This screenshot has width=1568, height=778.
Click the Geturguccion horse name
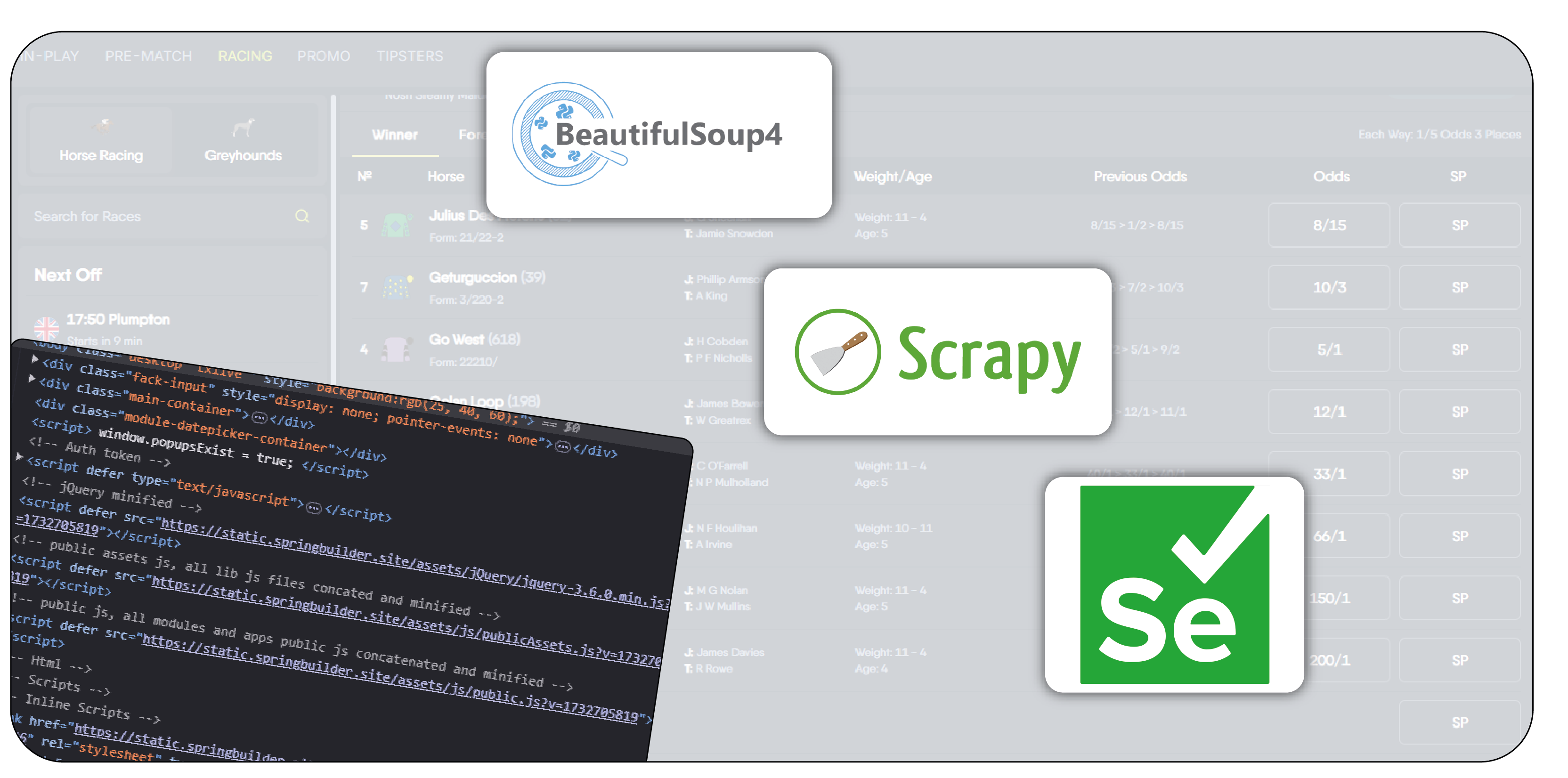click(473, 277)
